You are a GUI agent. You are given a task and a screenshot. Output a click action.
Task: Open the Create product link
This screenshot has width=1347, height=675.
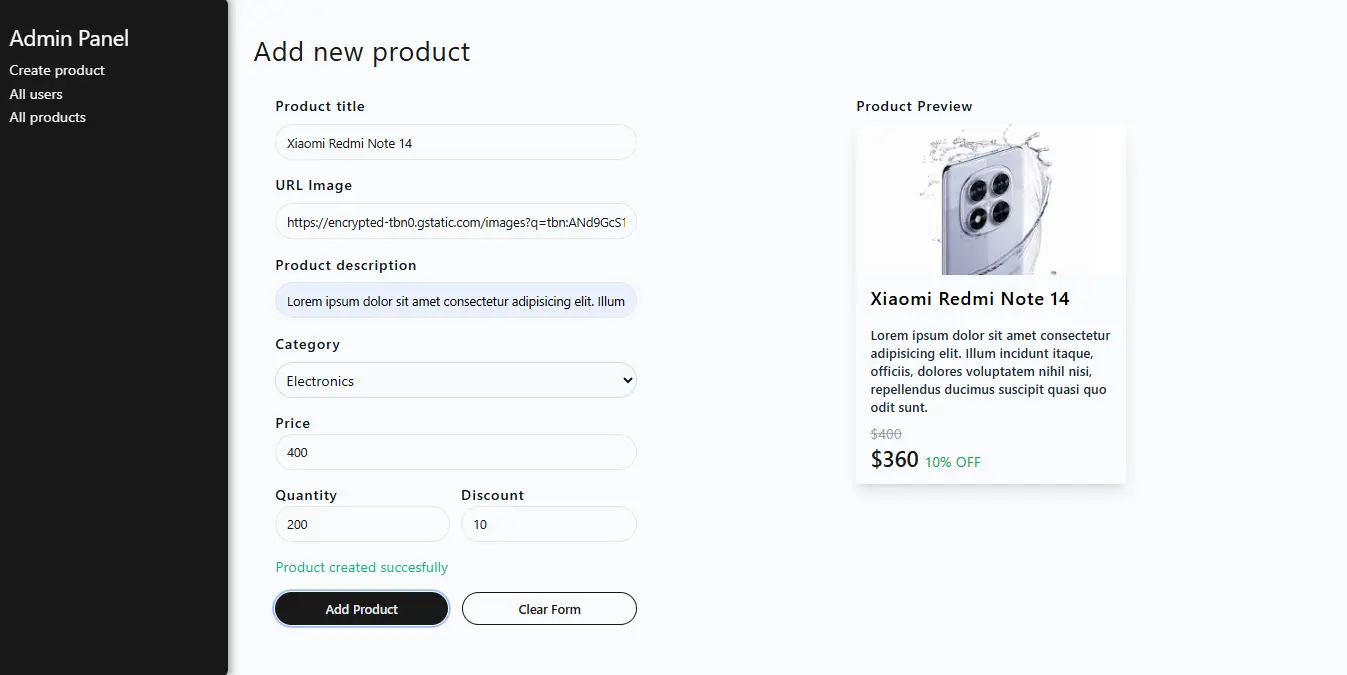57,70
